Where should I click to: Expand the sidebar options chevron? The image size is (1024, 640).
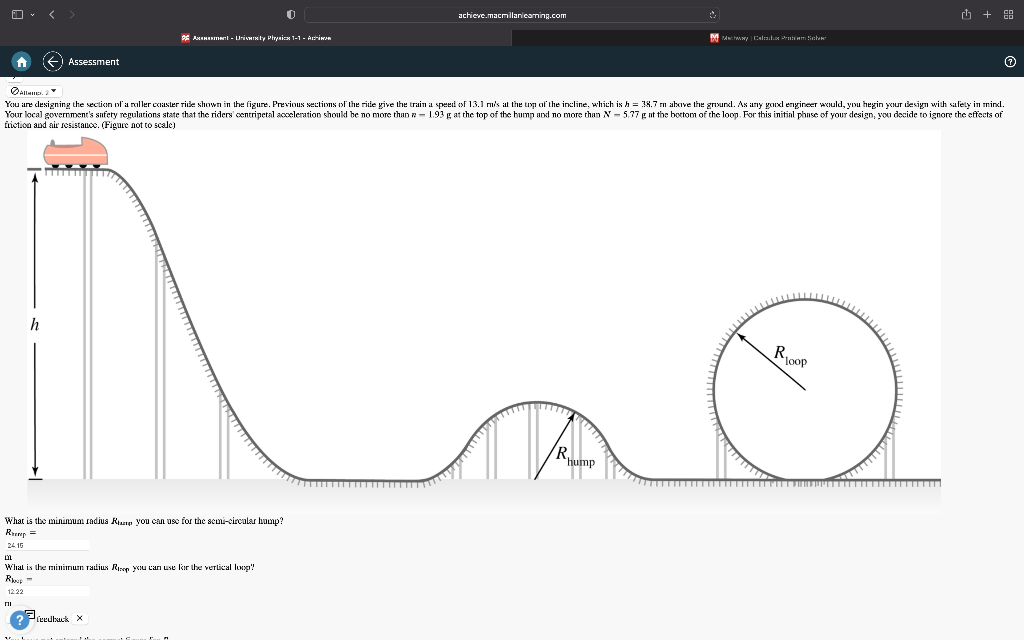pos(32,14)
